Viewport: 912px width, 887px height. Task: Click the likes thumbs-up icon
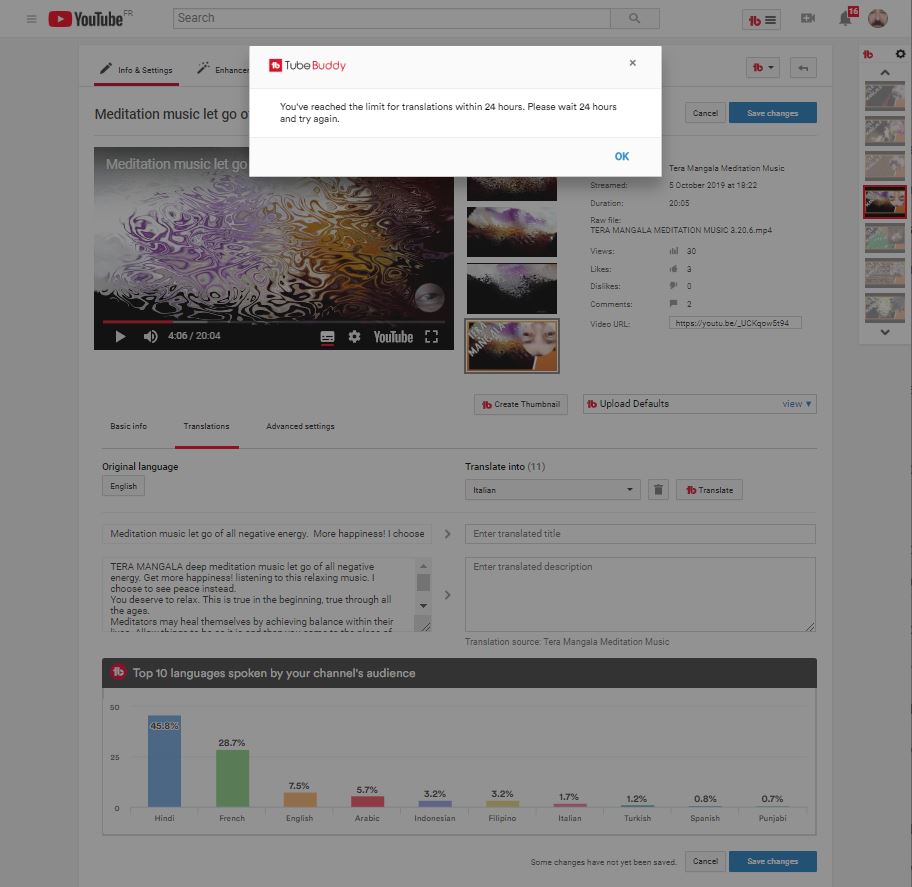click(674, 269)
